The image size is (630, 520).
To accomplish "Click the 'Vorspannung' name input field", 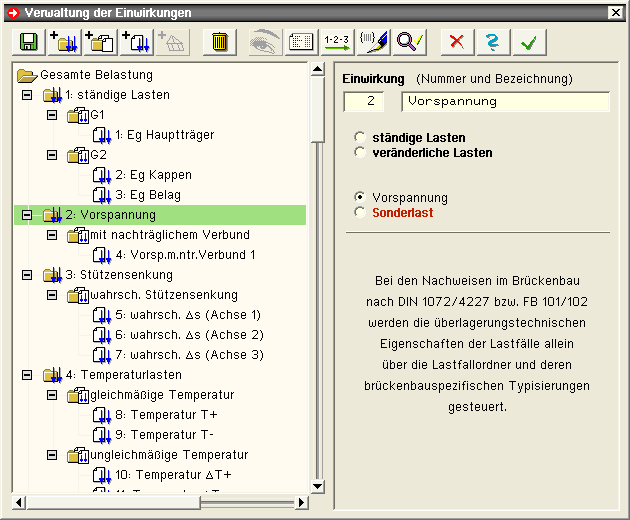I will 505,101.
